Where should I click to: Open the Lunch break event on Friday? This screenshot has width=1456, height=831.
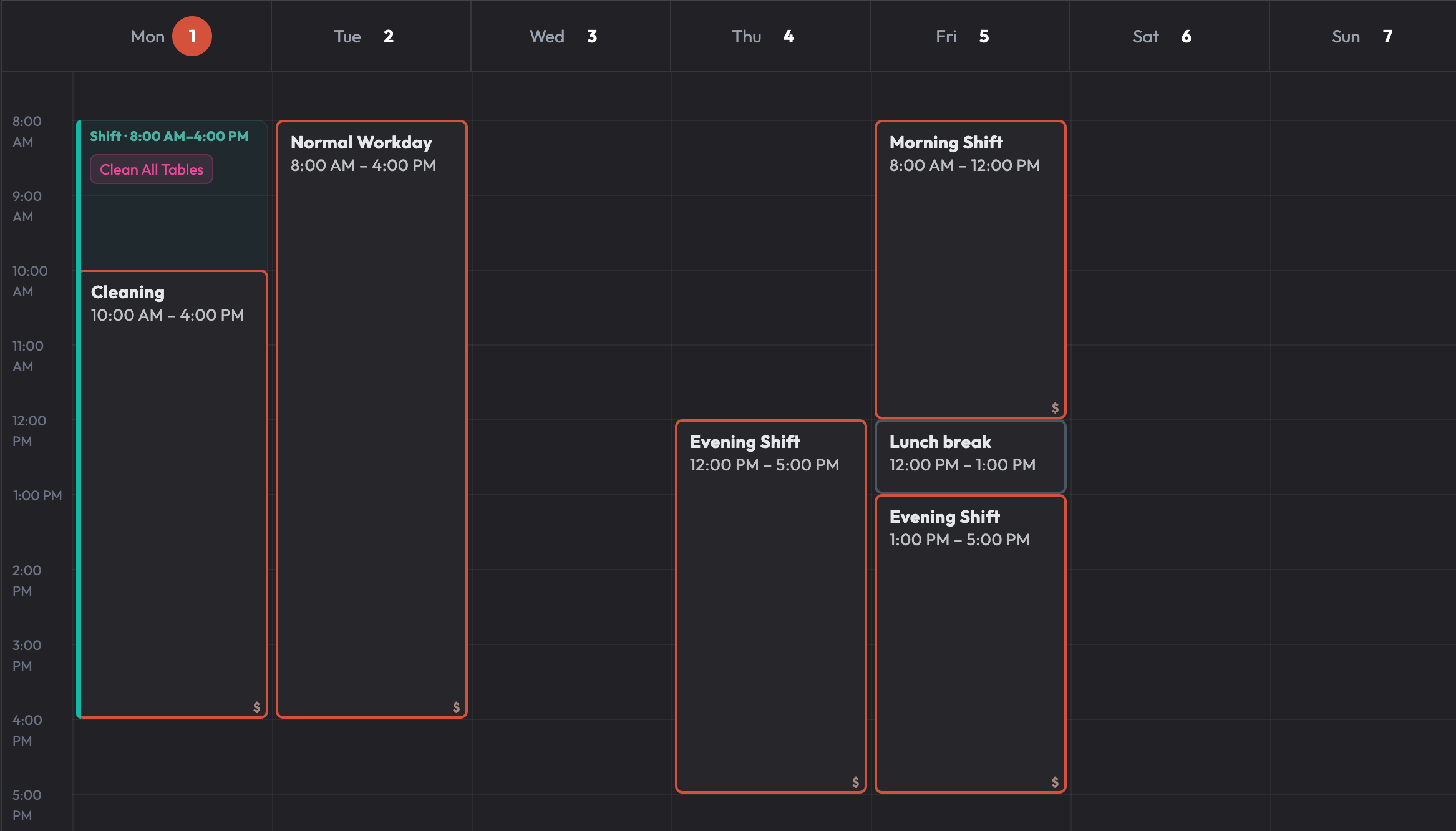tap(971, 457)
